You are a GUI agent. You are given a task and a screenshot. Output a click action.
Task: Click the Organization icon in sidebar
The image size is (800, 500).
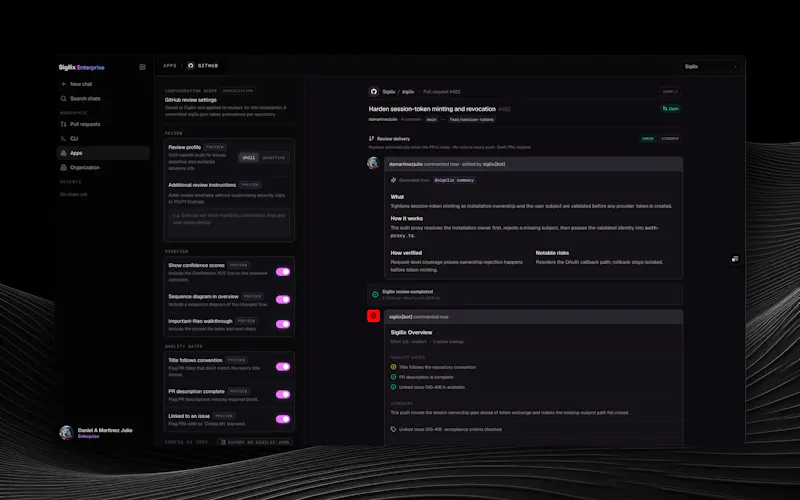tap(63, 167)
